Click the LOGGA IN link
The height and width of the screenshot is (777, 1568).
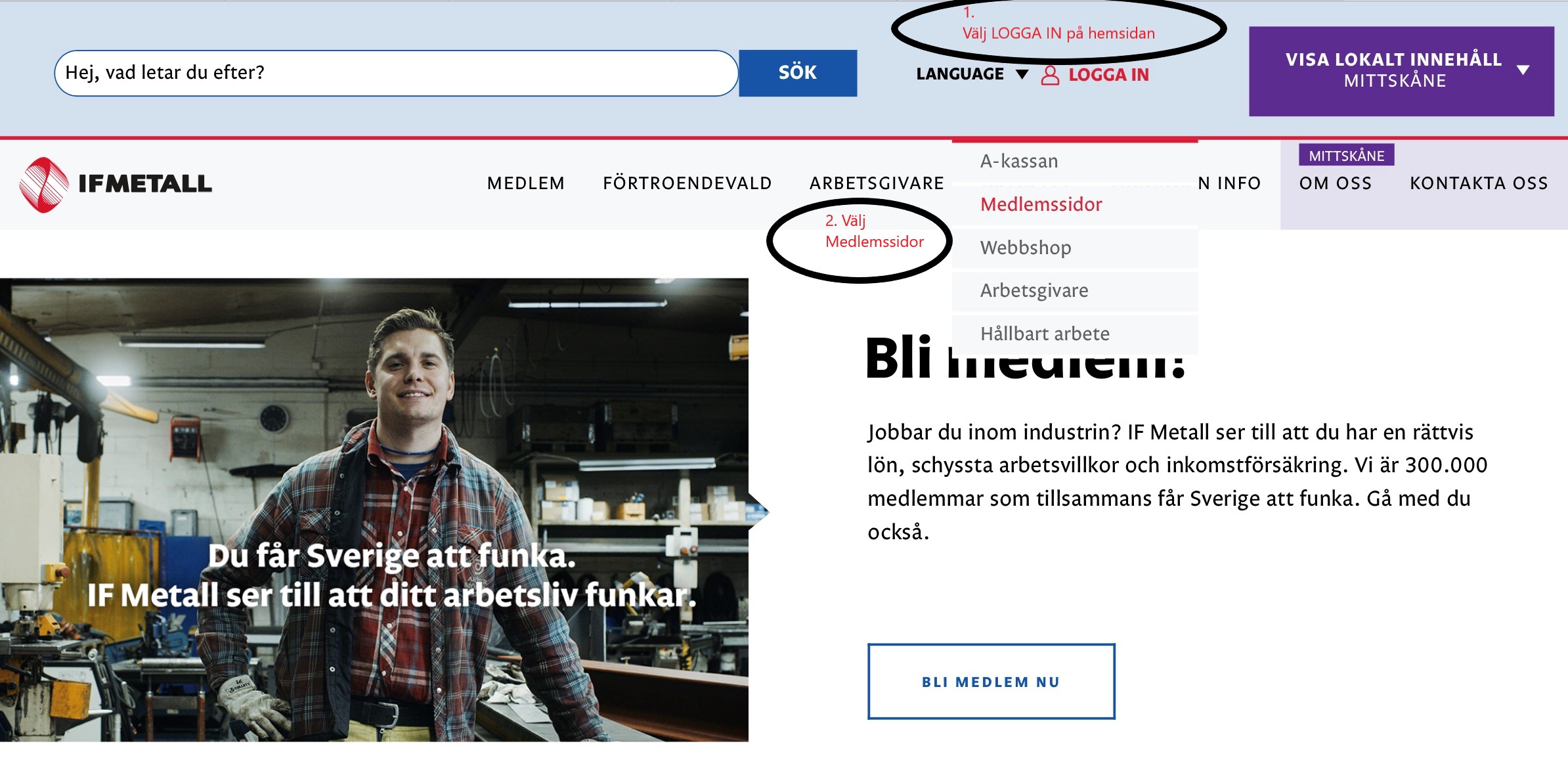(x=1108, y=75)
